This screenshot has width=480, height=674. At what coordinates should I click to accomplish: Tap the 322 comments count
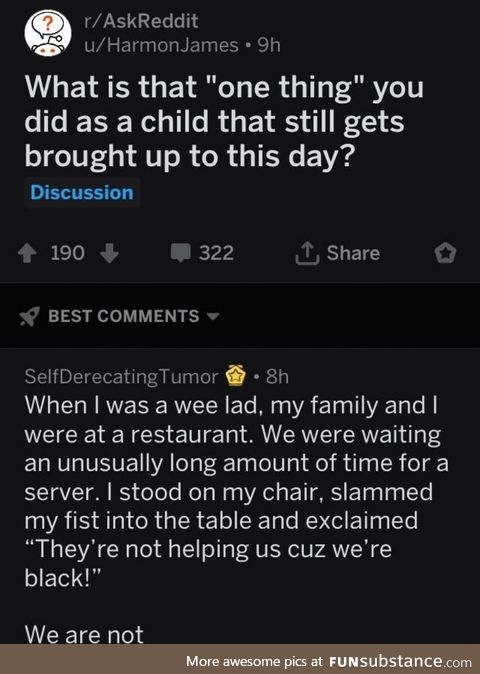point(217,253)
